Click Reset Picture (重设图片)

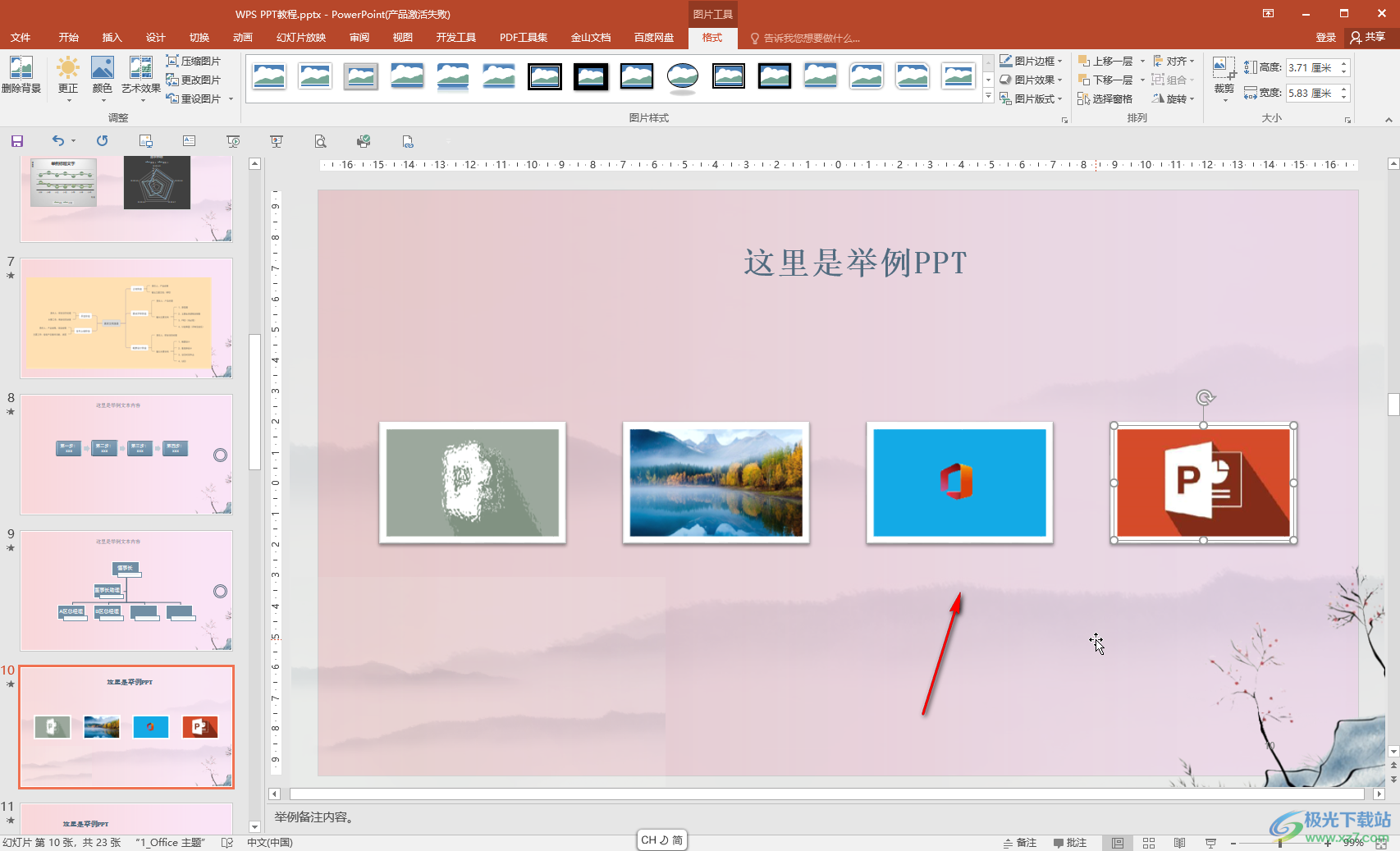tap(194, 98)
